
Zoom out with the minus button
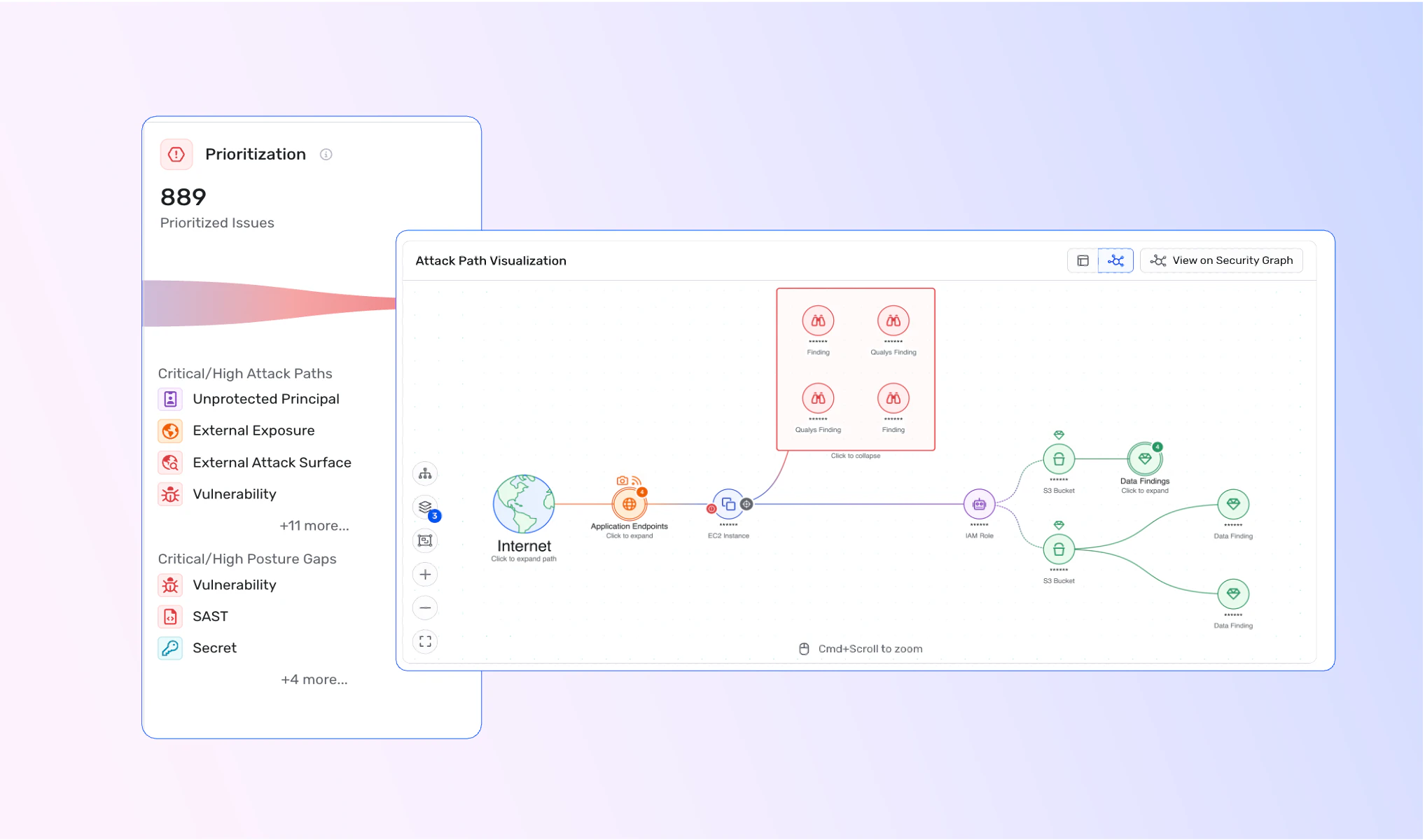(x=425, y=608)
